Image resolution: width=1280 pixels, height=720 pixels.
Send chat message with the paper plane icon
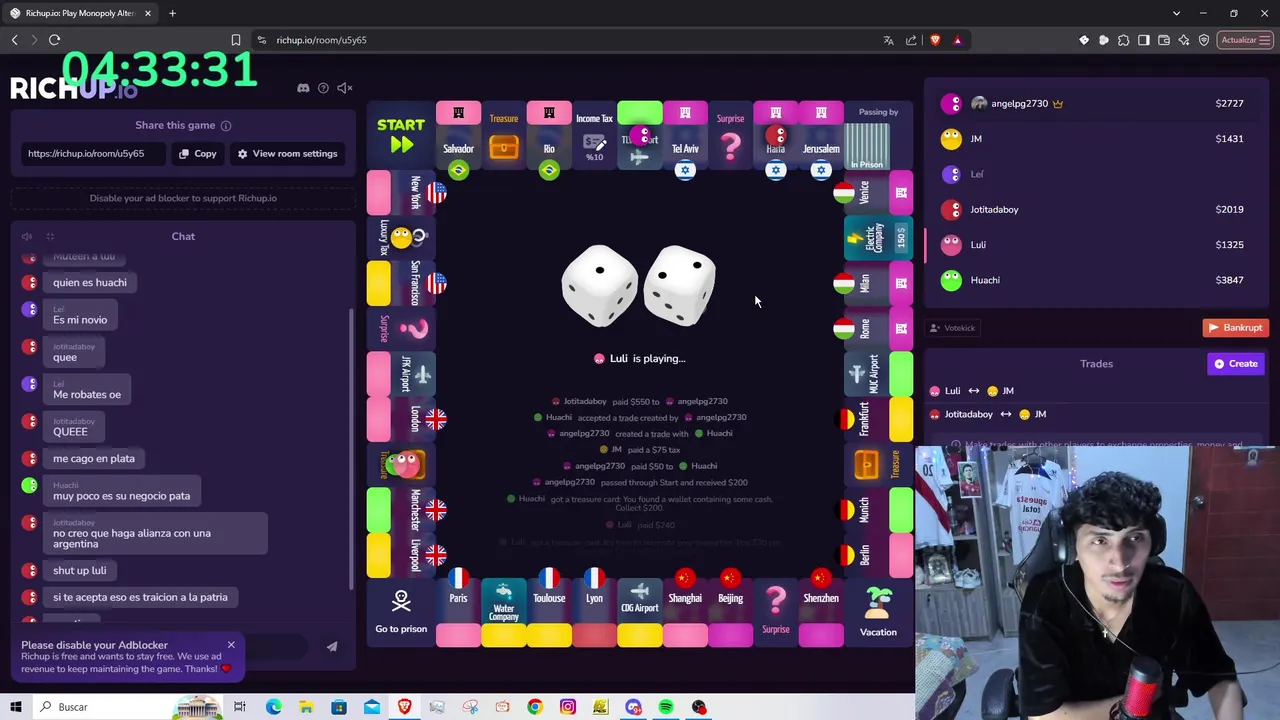(x=332, y=647)
